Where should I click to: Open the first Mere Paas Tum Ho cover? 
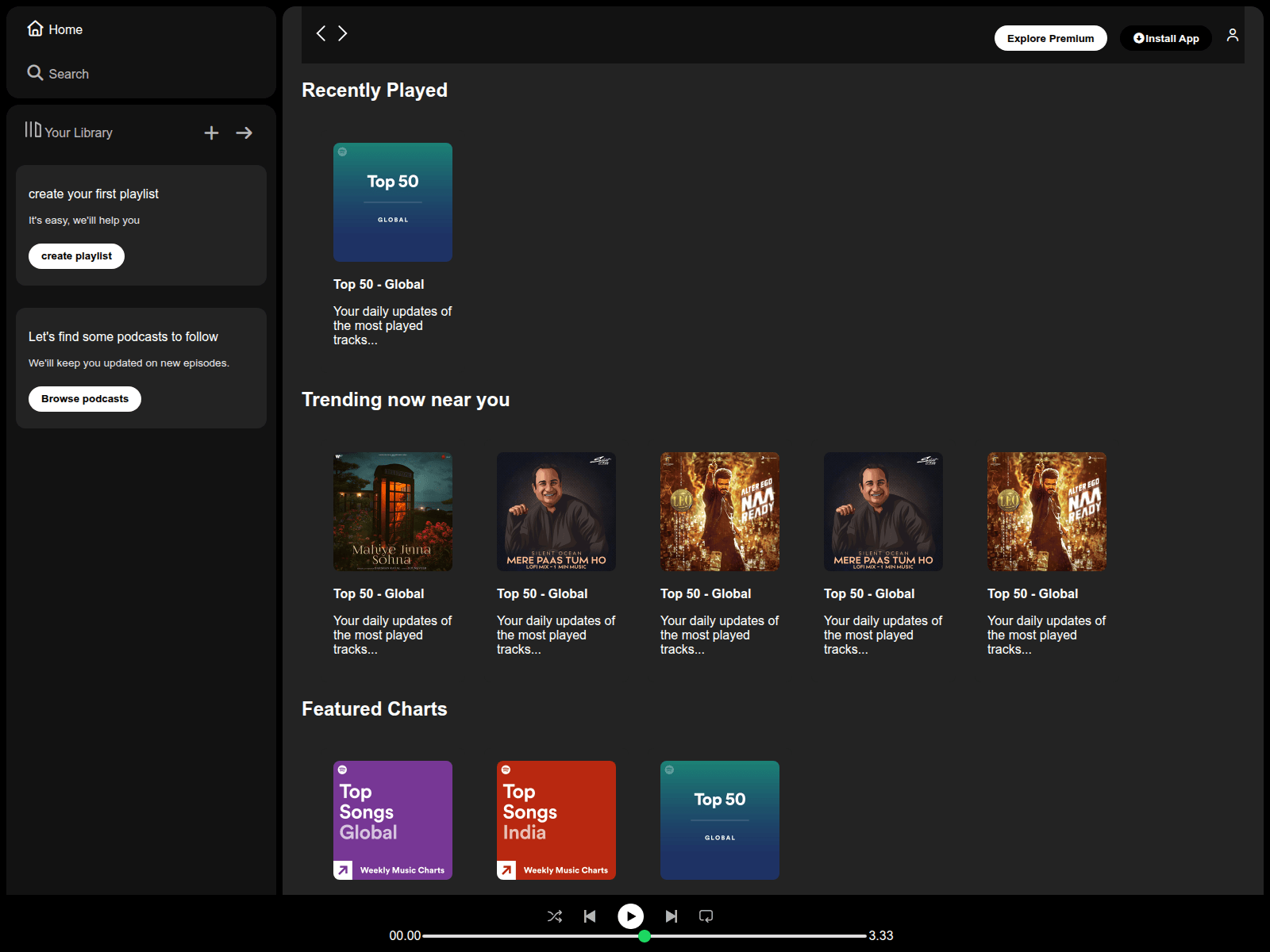click(556, 512)
